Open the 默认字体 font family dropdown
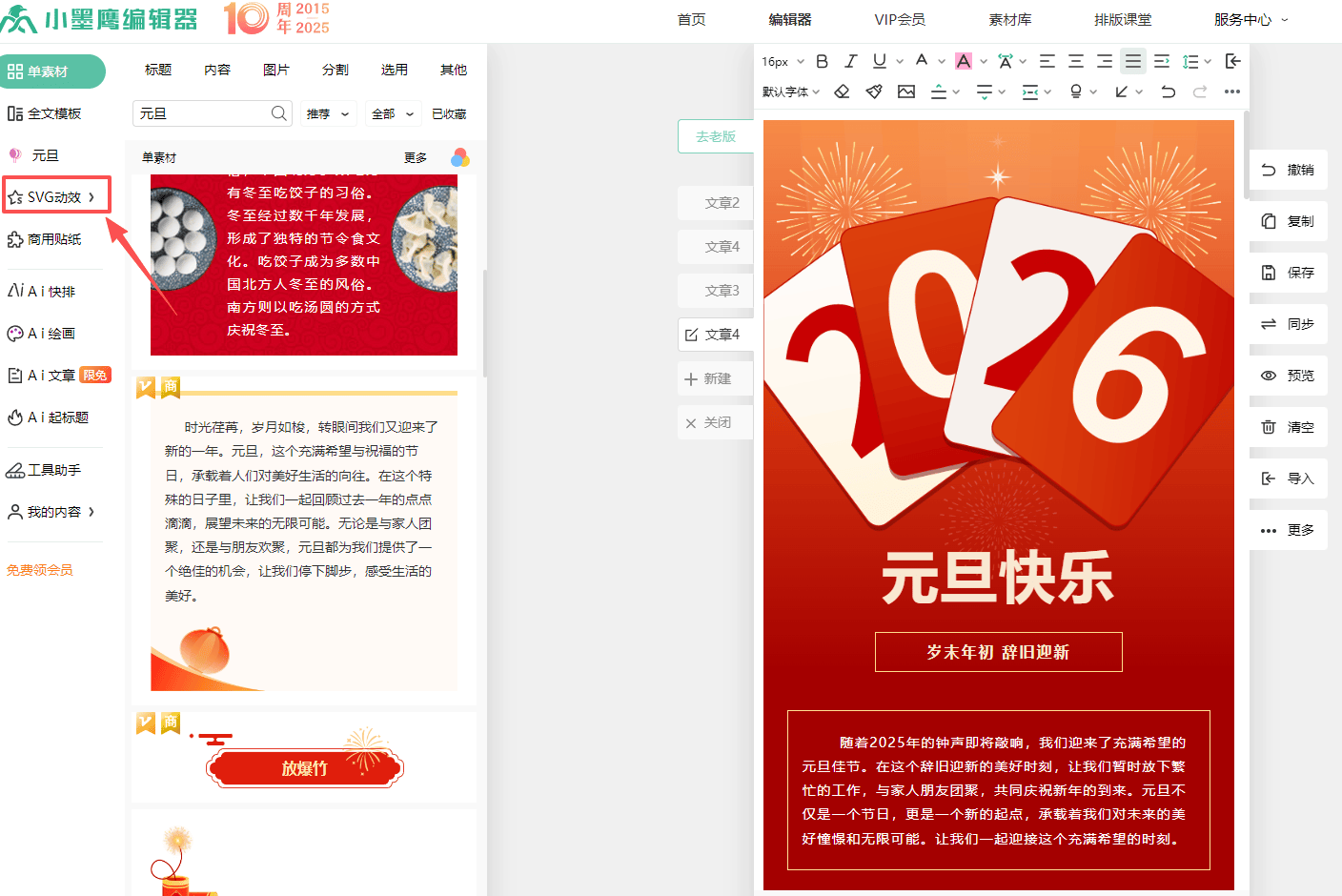Viewport: 1342px width, 896px height. coord(790,92)
